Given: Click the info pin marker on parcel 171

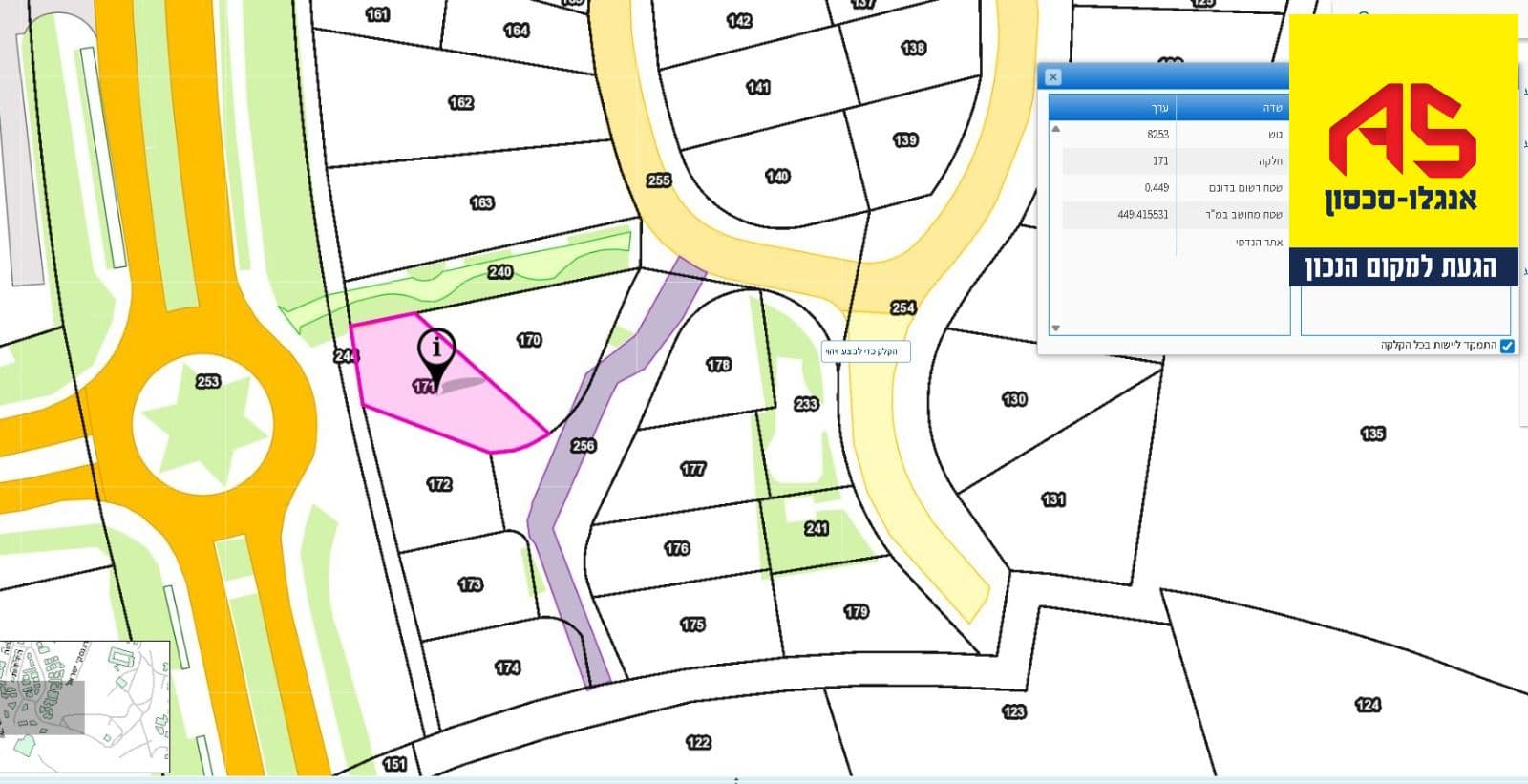Looking at the screenshot, I should point(437,358).
